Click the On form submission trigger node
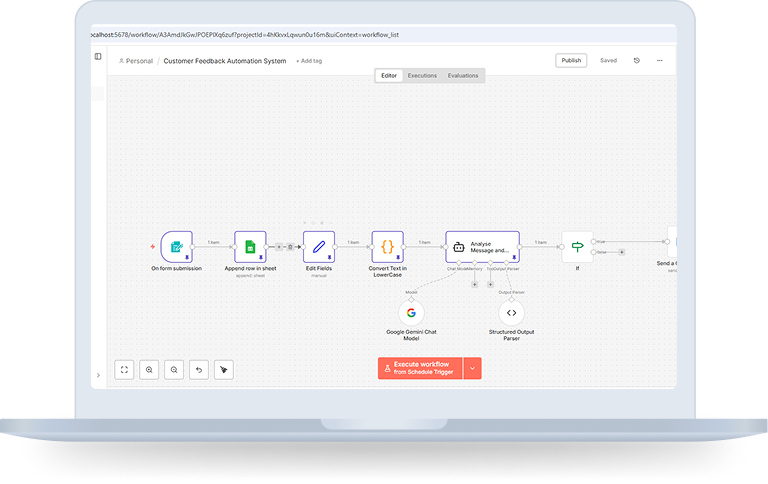Viewport: 768px width, 484px height. coord(176,246)
